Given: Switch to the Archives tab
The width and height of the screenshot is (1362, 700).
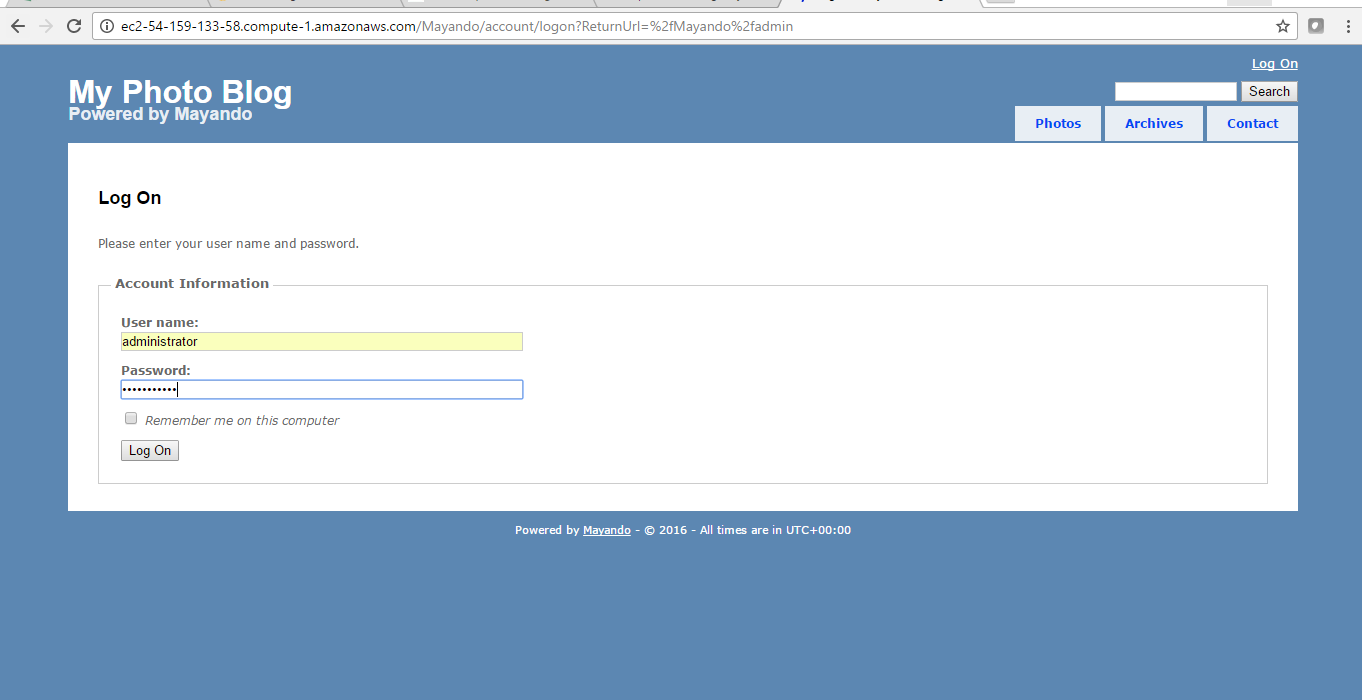Looking at the screenshot, I should coord(1153,124).
